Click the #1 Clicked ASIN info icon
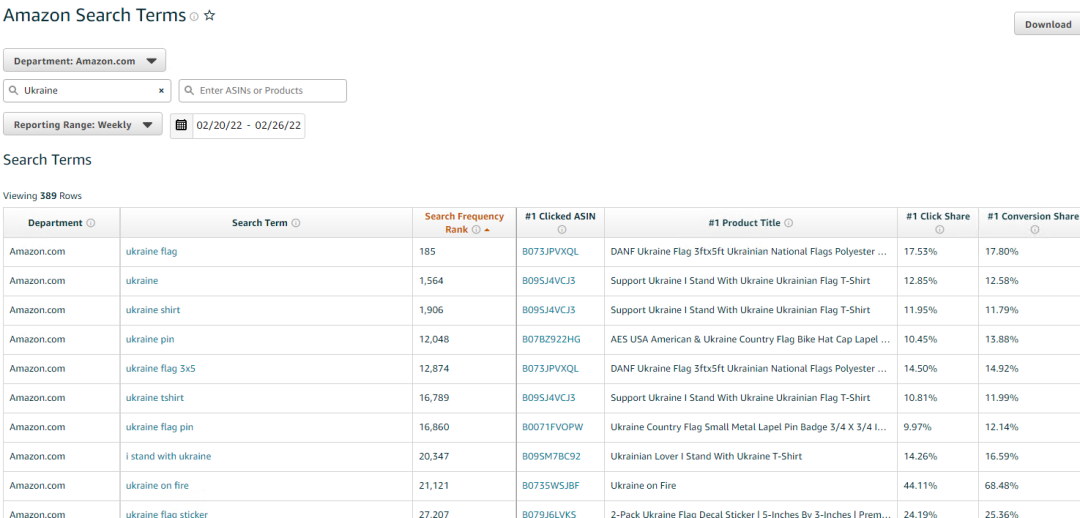The image size is (1080, 518). click(x=561, y=230)
